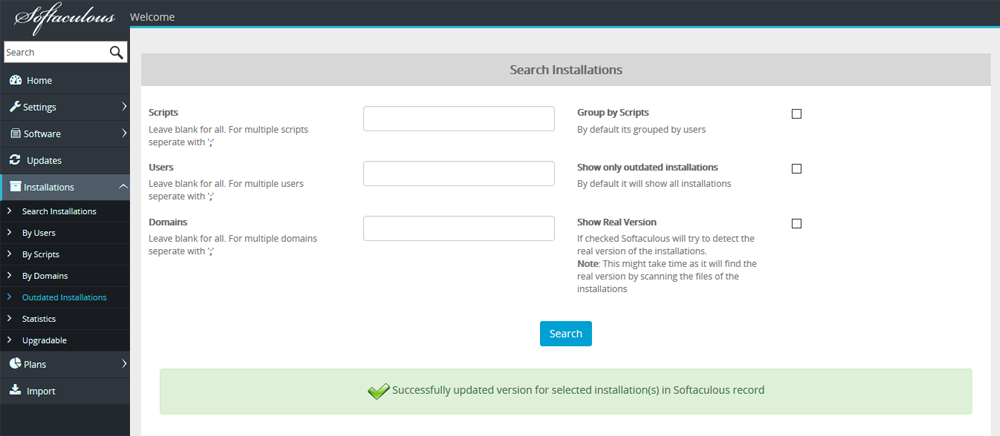
Task: Focus the Domains input field
Action: click(459, 228)
